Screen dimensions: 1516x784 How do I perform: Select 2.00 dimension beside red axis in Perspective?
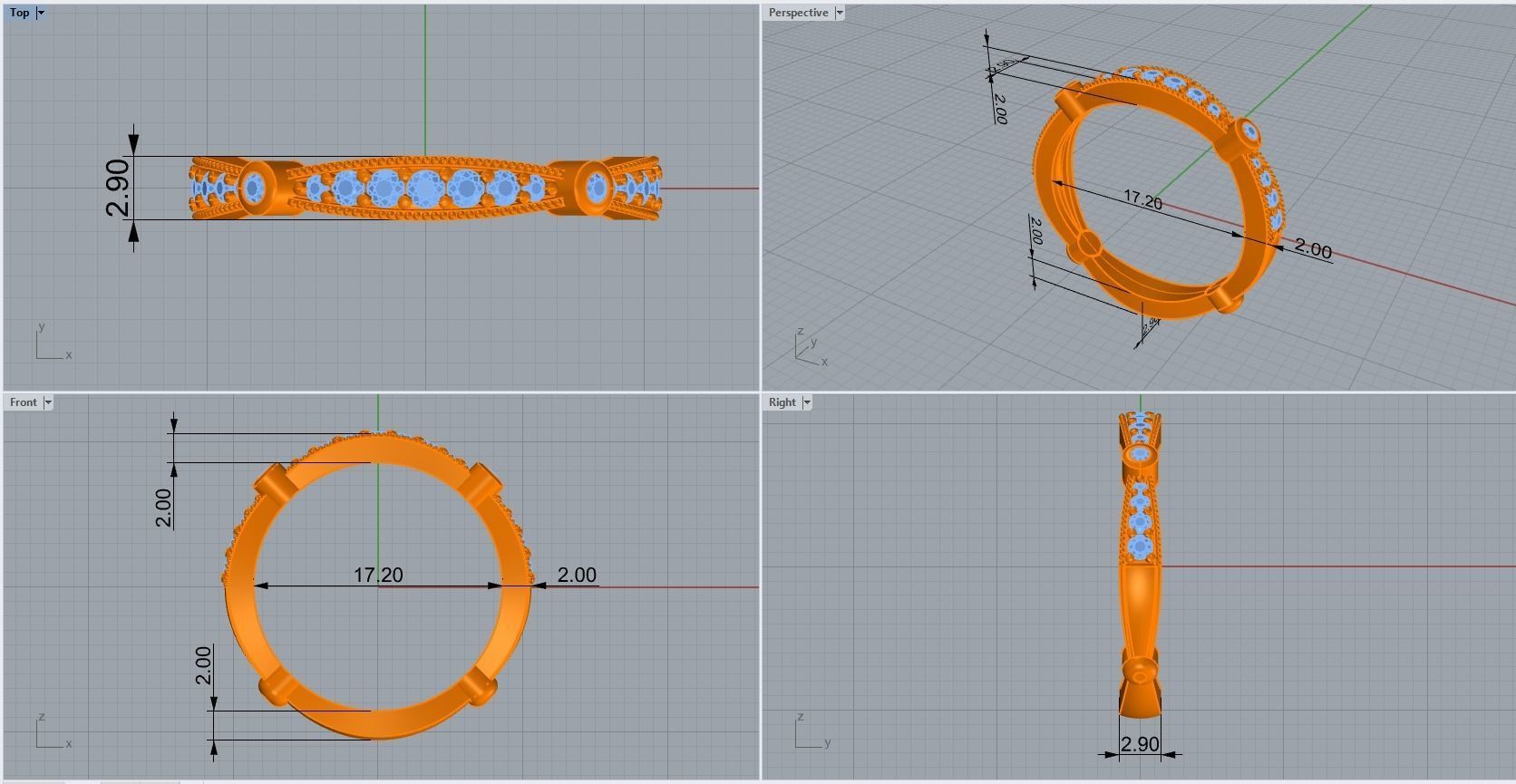pyautogui.click(x=1313, y=248)
